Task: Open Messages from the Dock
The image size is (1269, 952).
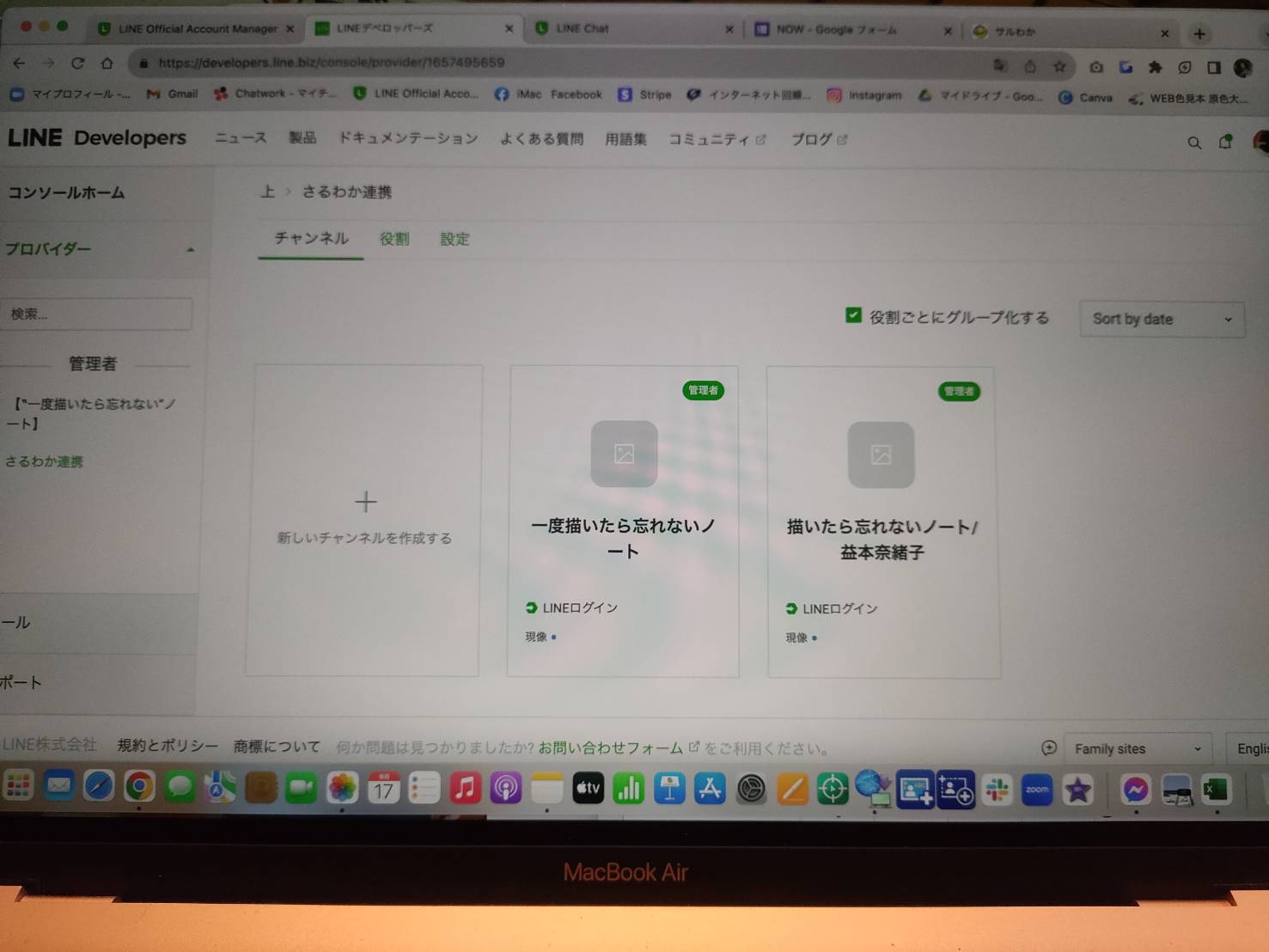Action: pos(180,786)
